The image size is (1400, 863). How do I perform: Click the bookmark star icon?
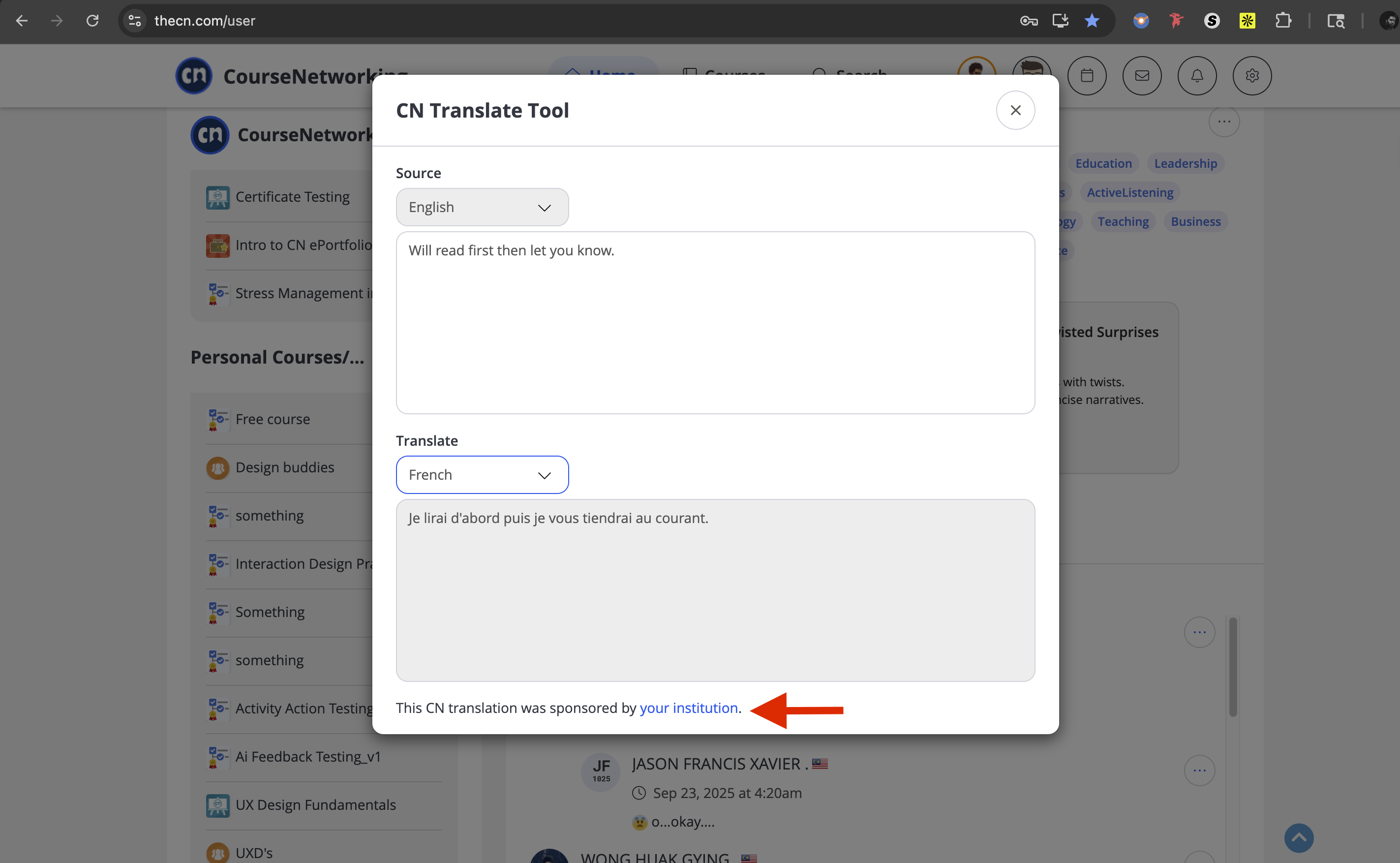pyautogui.click(x=1092, y=21)
